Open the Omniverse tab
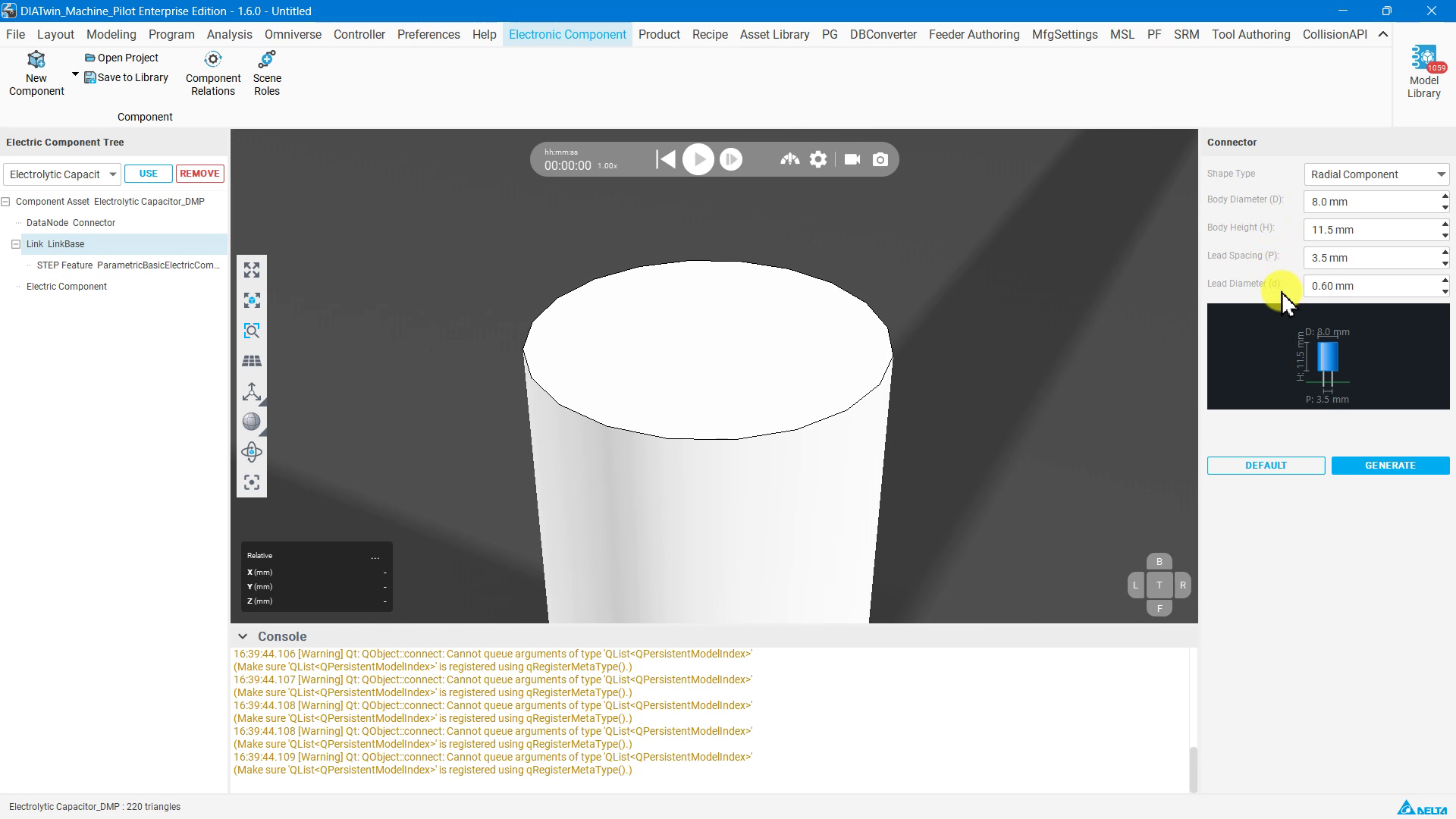The width and height of the screenshot is (1456, 819). (293, 34)
